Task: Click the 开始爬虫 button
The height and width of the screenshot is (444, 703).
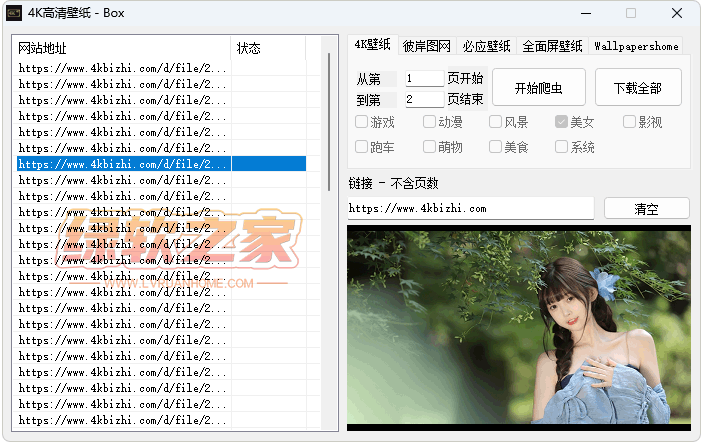Action: tap(538, 88)
